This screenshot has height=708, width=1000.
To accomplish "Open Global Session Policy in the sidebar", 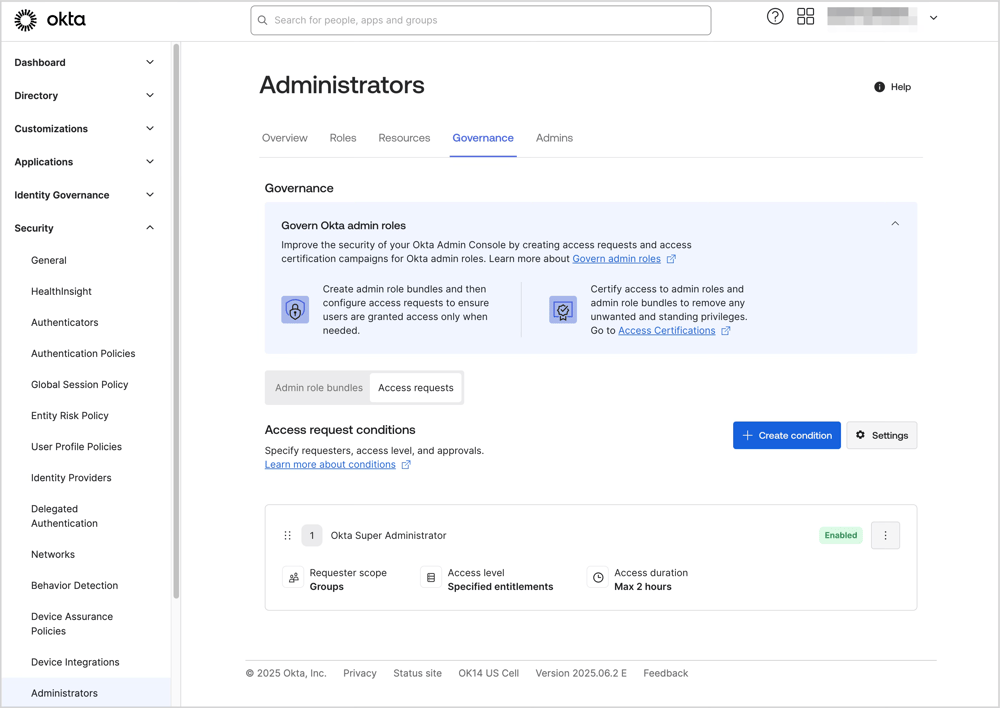I will pyautogui.click(x=80, y=385).
